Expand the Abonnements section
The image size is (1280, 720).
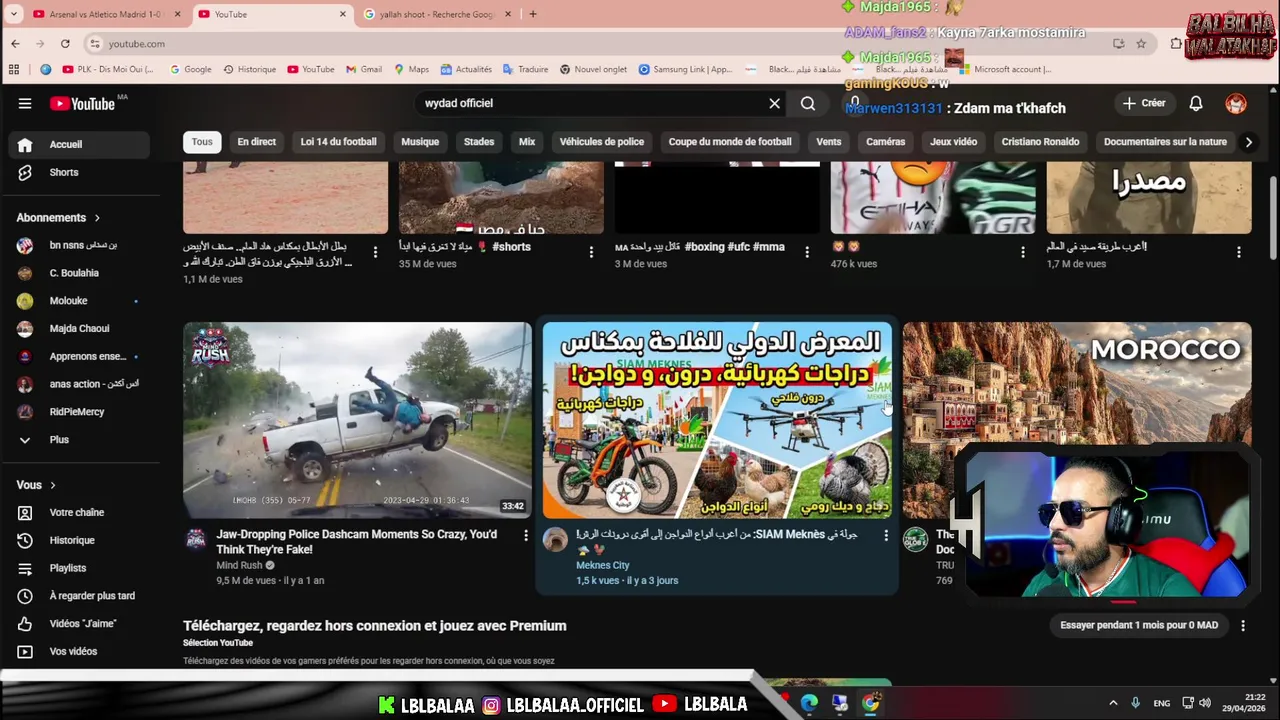pyautogui.click(x=58, y=217)
